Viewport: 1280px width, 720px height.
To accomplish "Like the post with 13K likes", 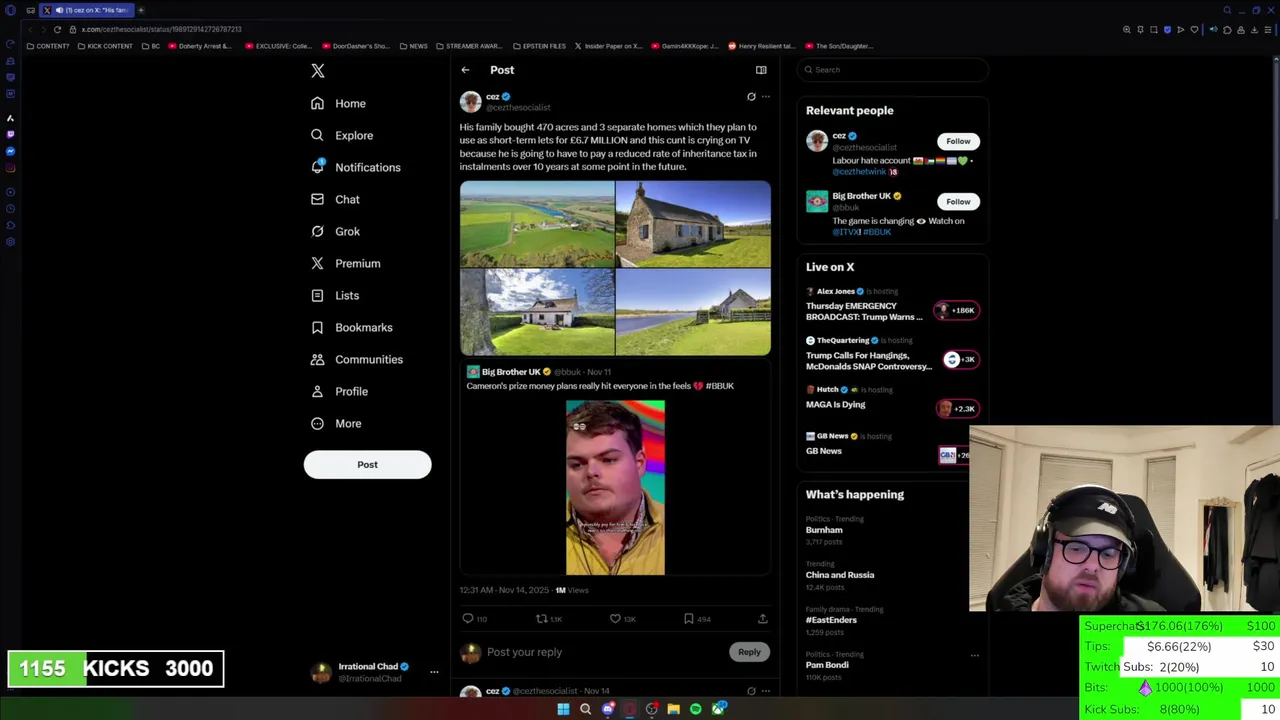I will click(x=622, y=619).
